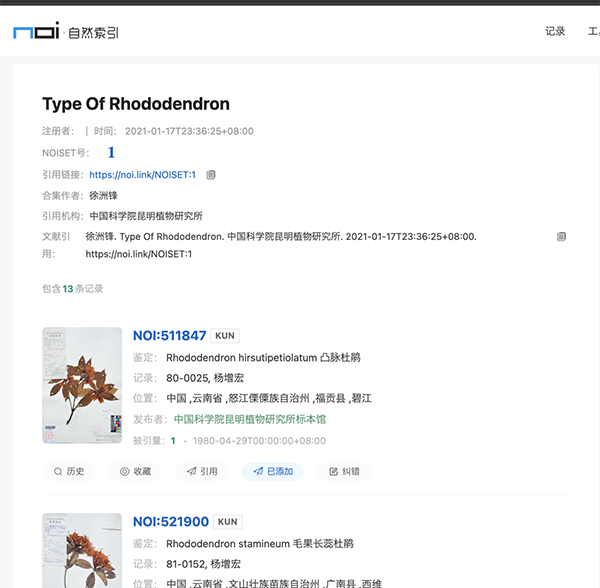Open record NOI:511847
Screen dimensions: 600x588
169,336
